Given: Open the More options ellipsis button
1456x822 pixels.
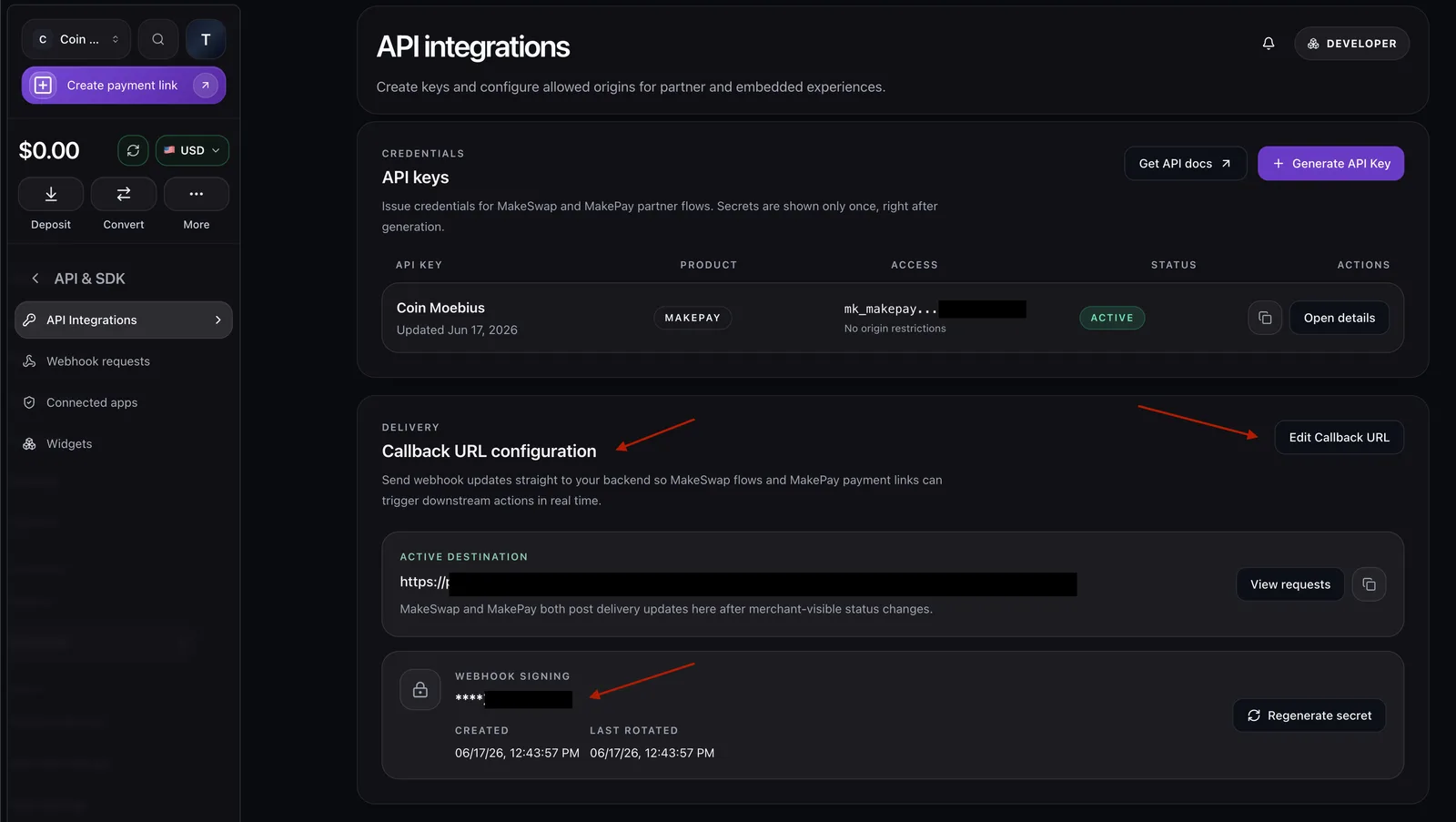Looking at the screenshot, I should tap(197, 194).
